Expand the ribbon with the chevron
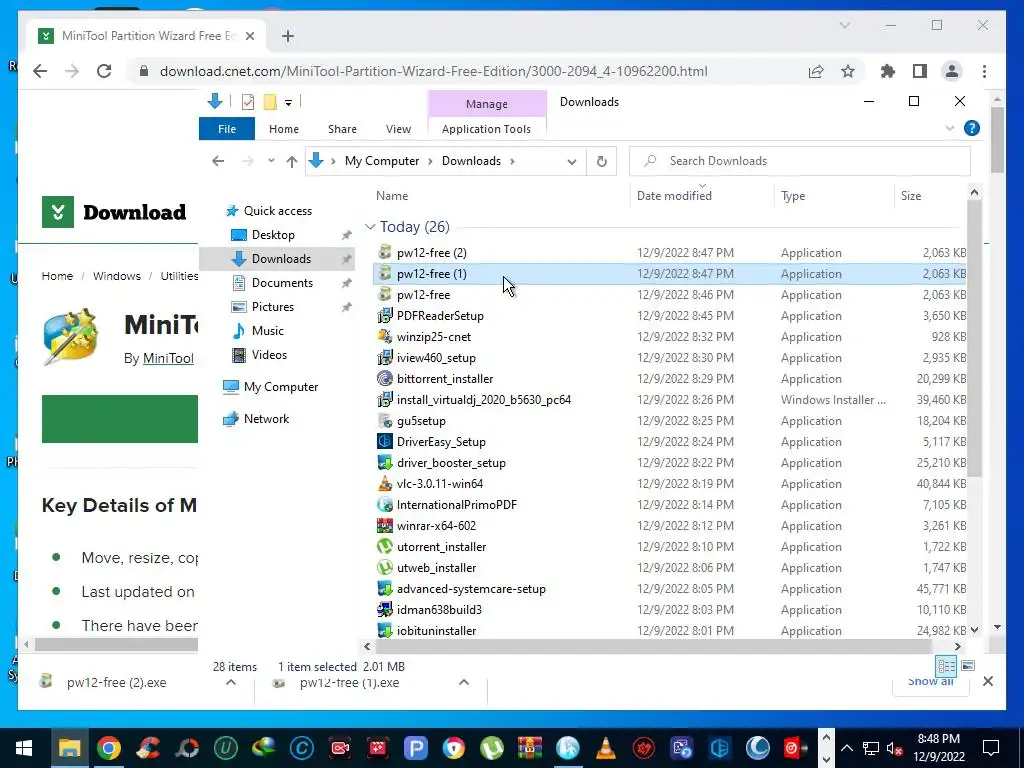The image size is (1024, 768). [950, 129]
